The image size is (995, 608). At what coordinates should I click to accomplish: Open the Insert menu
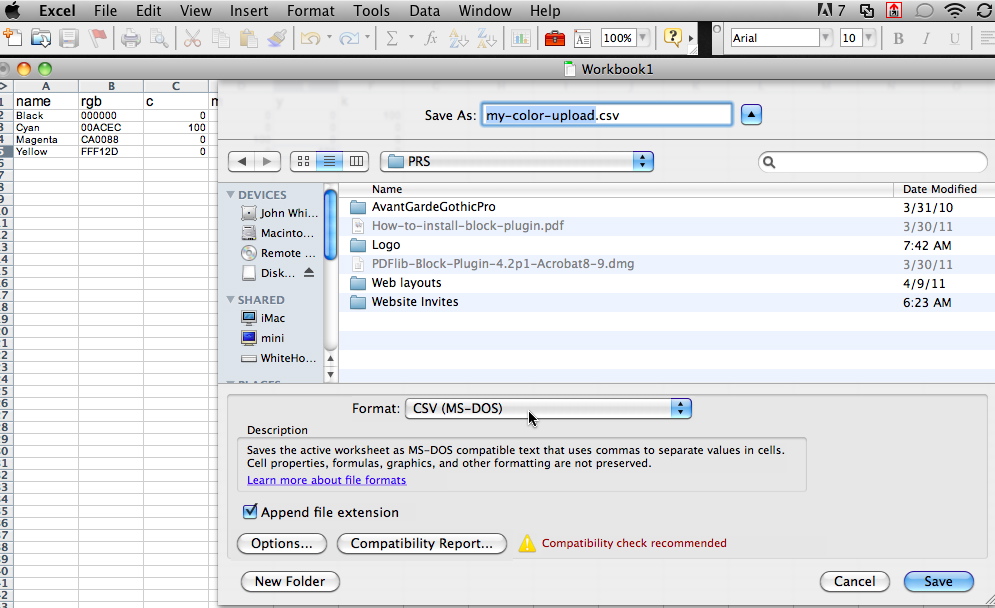coord(249,11)
